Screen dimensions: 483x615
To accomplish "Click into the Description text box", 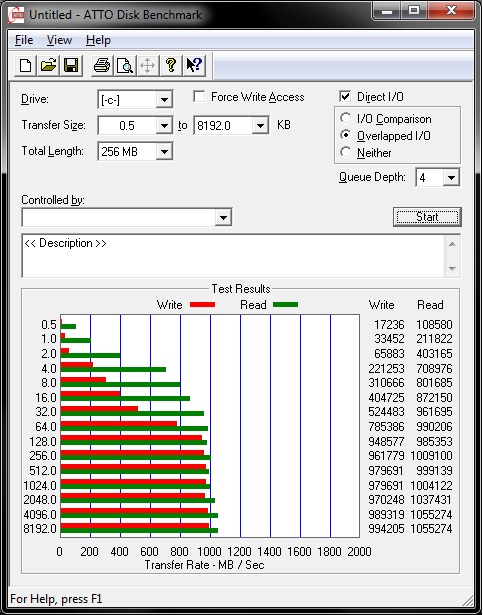I will coord(233,256).
